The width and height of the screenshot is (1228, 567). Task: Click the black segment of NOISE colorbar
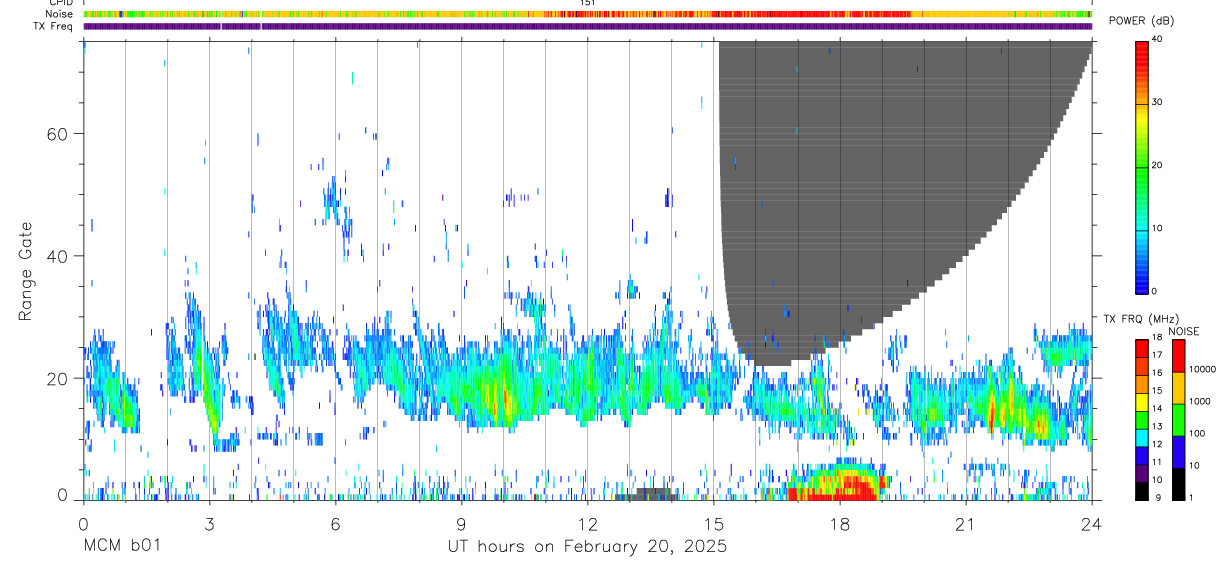pos(1176,484)
